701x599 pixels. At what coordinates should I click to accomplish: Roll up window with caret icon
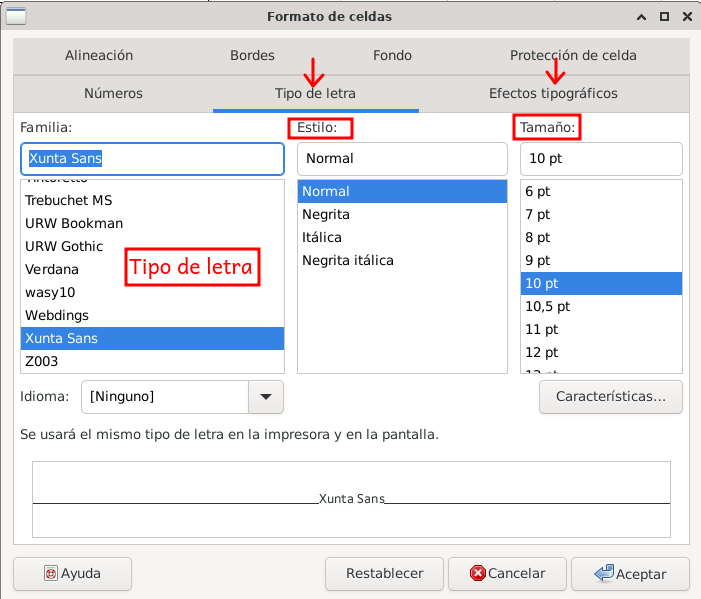642,17
